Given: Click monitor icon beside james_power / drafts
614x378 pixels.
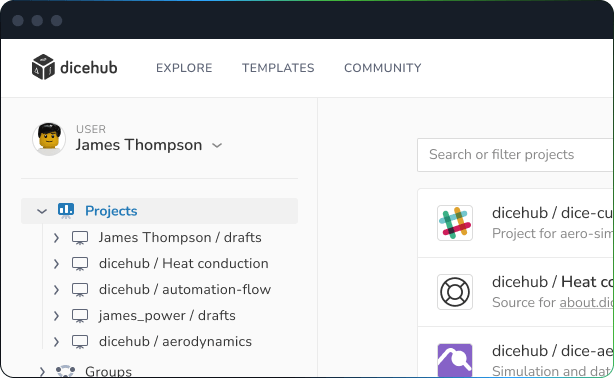Looking at the screenshot, I should (80, 316).
